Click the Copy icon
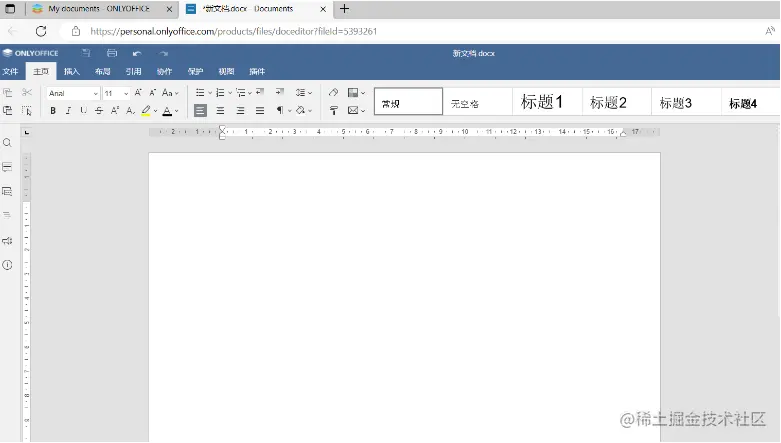This screenshot has width=781, height=443. pyautogui.click(x=7, y=93)
